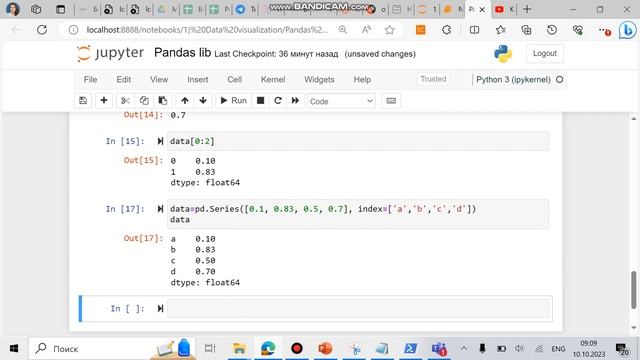
Task: Add this page to favorites star
Action: coord(389,30)
